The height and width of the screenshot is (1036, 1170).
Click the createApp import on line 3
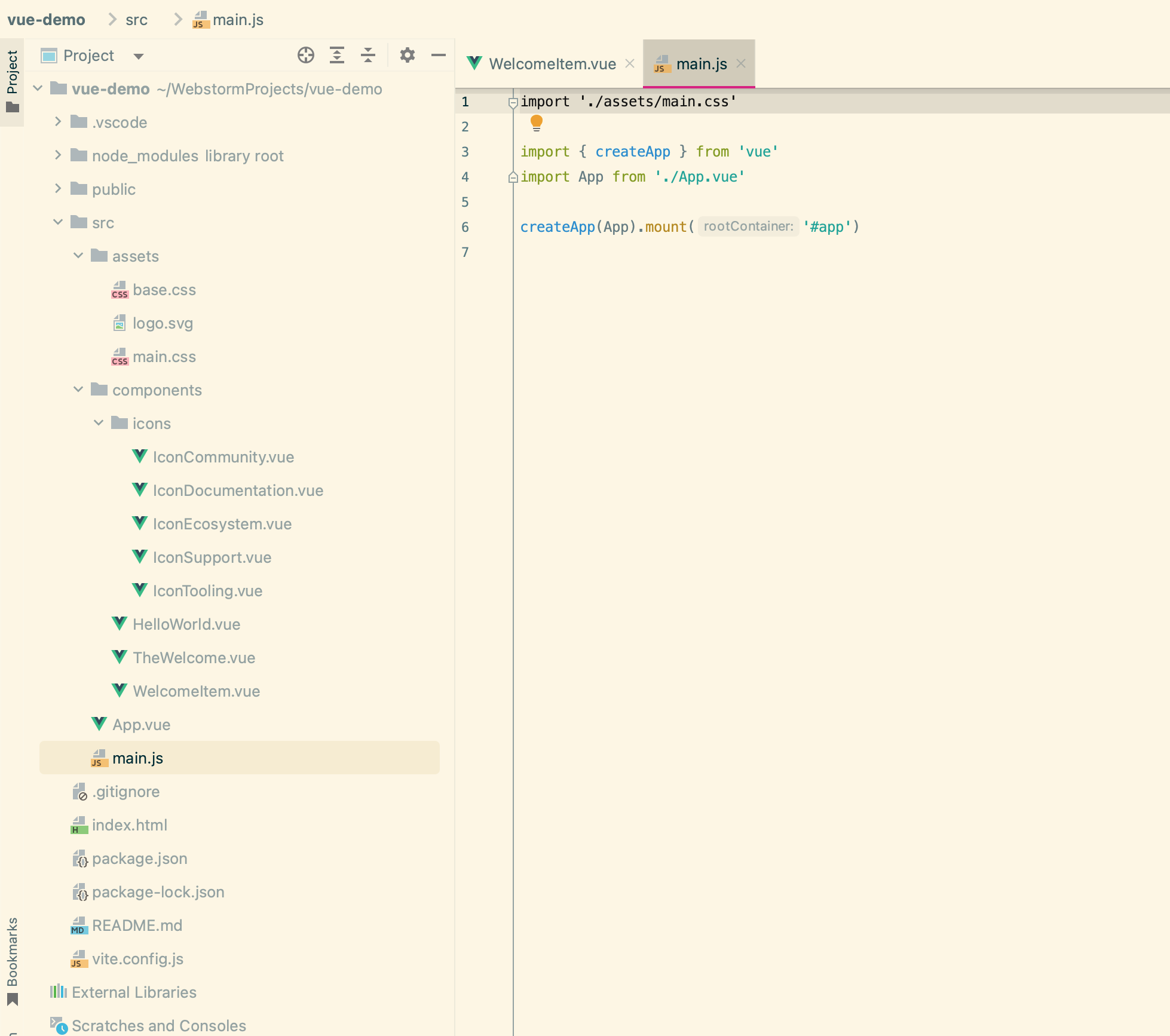(x=633, y=152)
